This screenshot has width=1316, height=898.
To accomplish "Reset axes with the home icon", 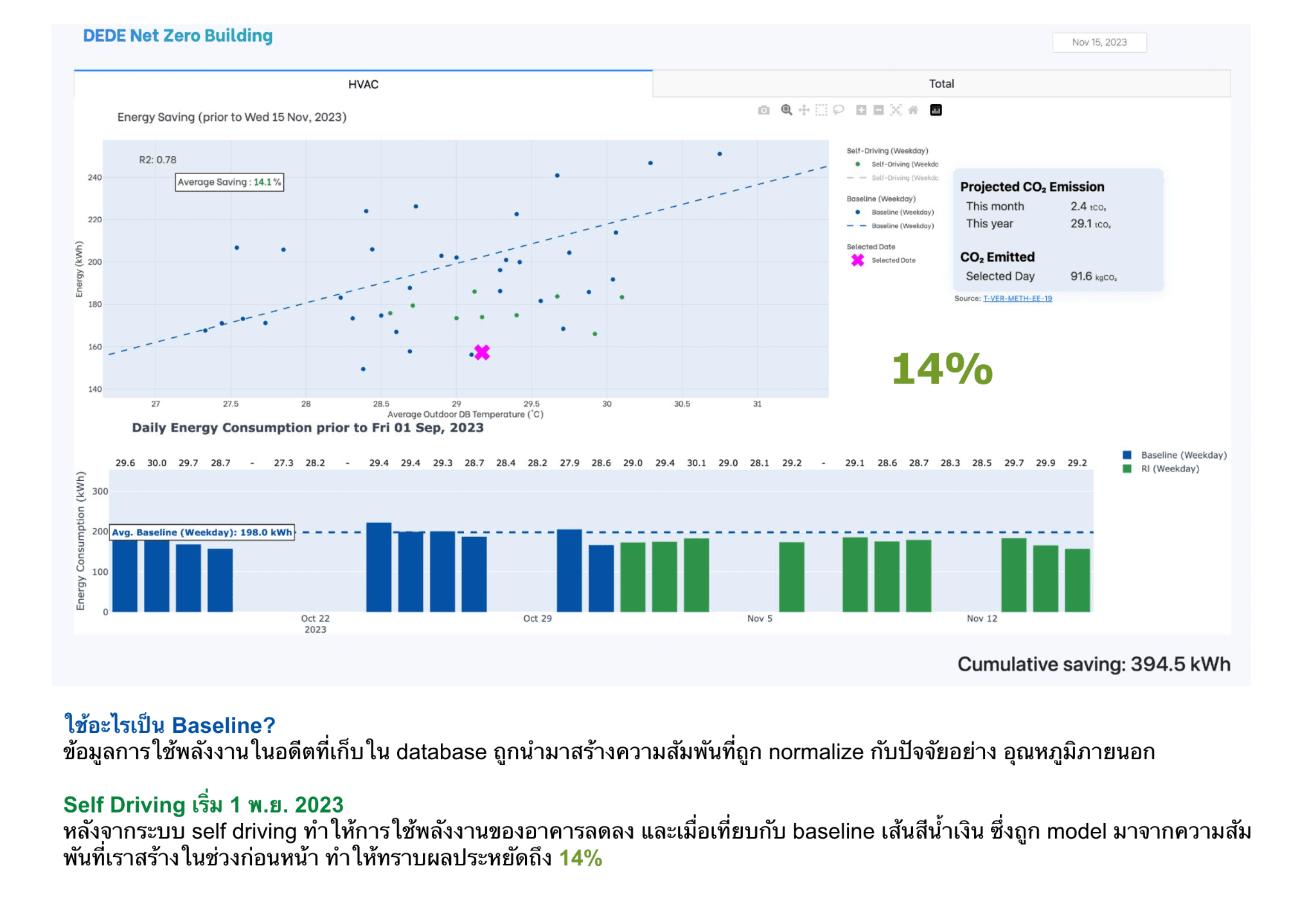I will click(x=914, y=110).
